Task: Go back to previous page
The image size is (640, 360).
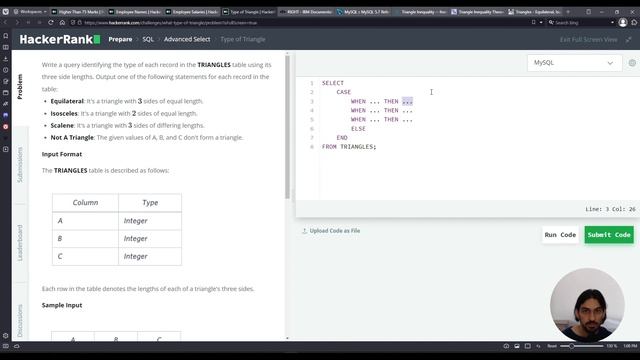Action: tap(6, 22)
